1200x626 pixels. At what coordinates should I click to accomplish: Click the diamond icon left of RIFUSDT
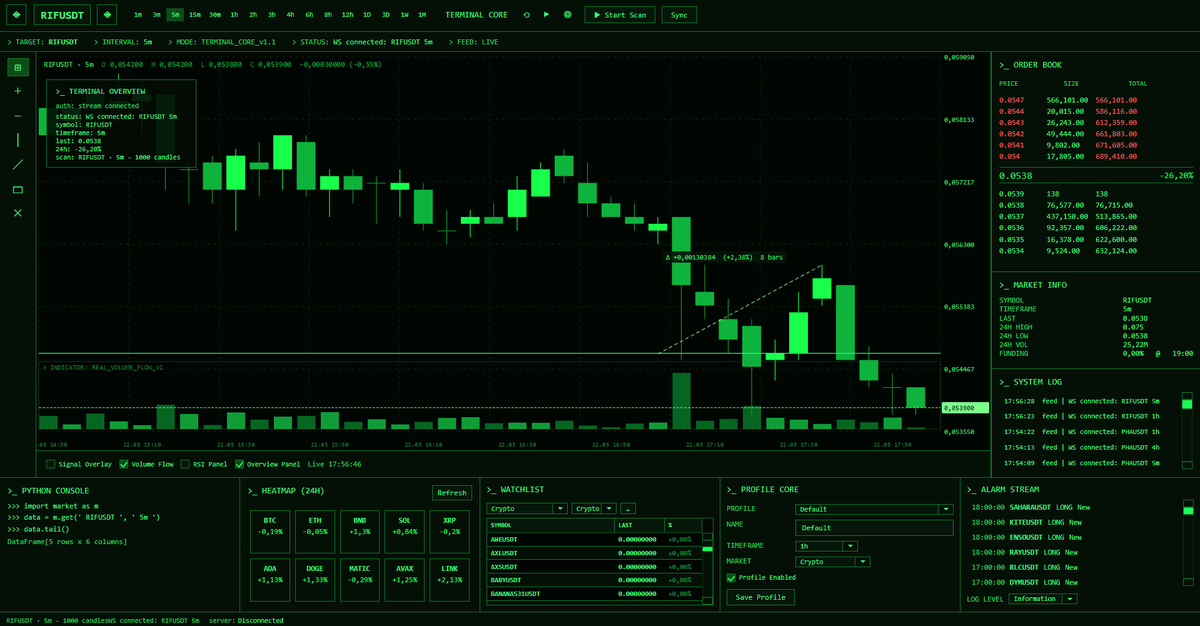click(15, 15)
